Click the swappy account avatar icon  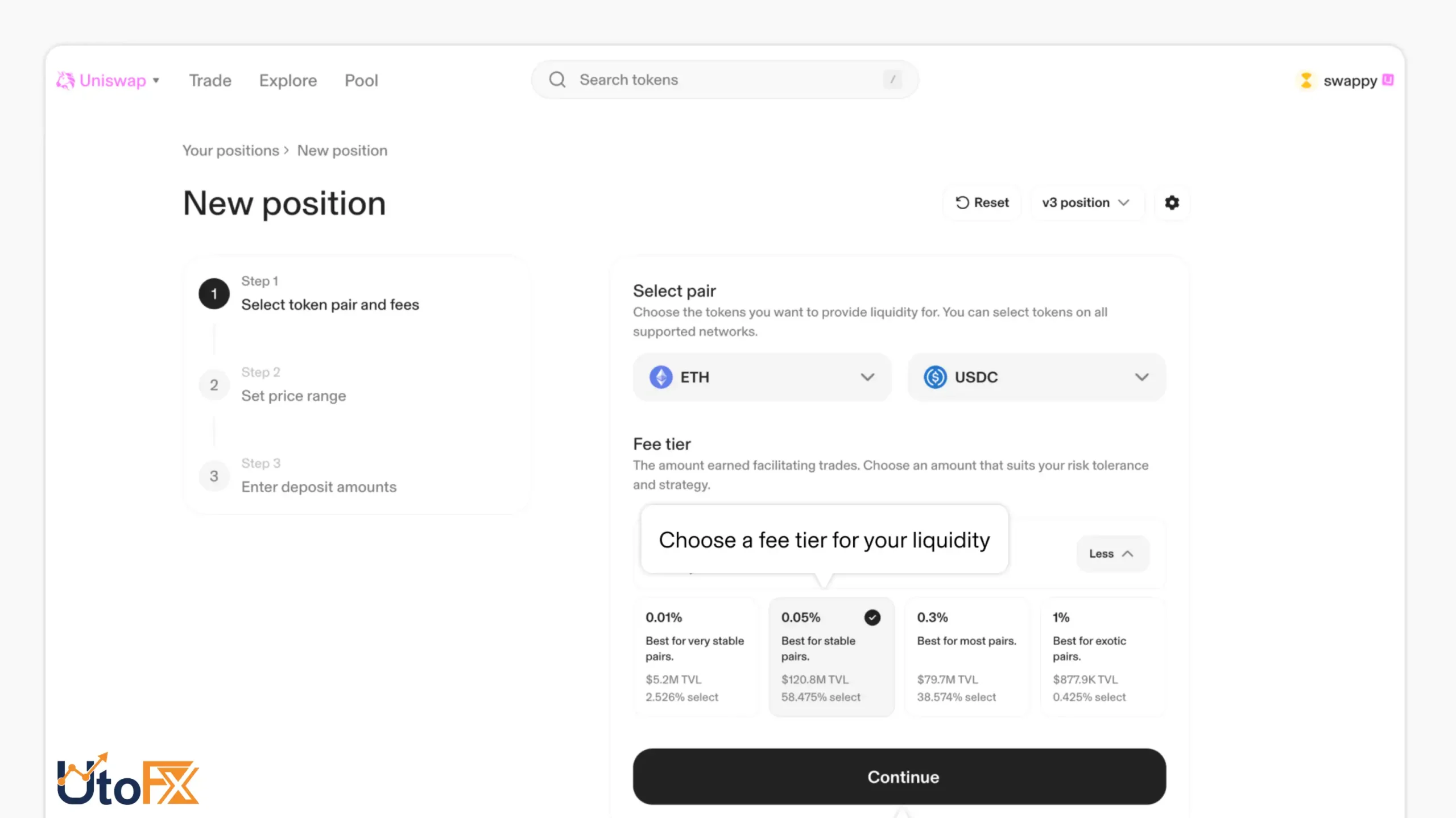(x=1306, y=80)
